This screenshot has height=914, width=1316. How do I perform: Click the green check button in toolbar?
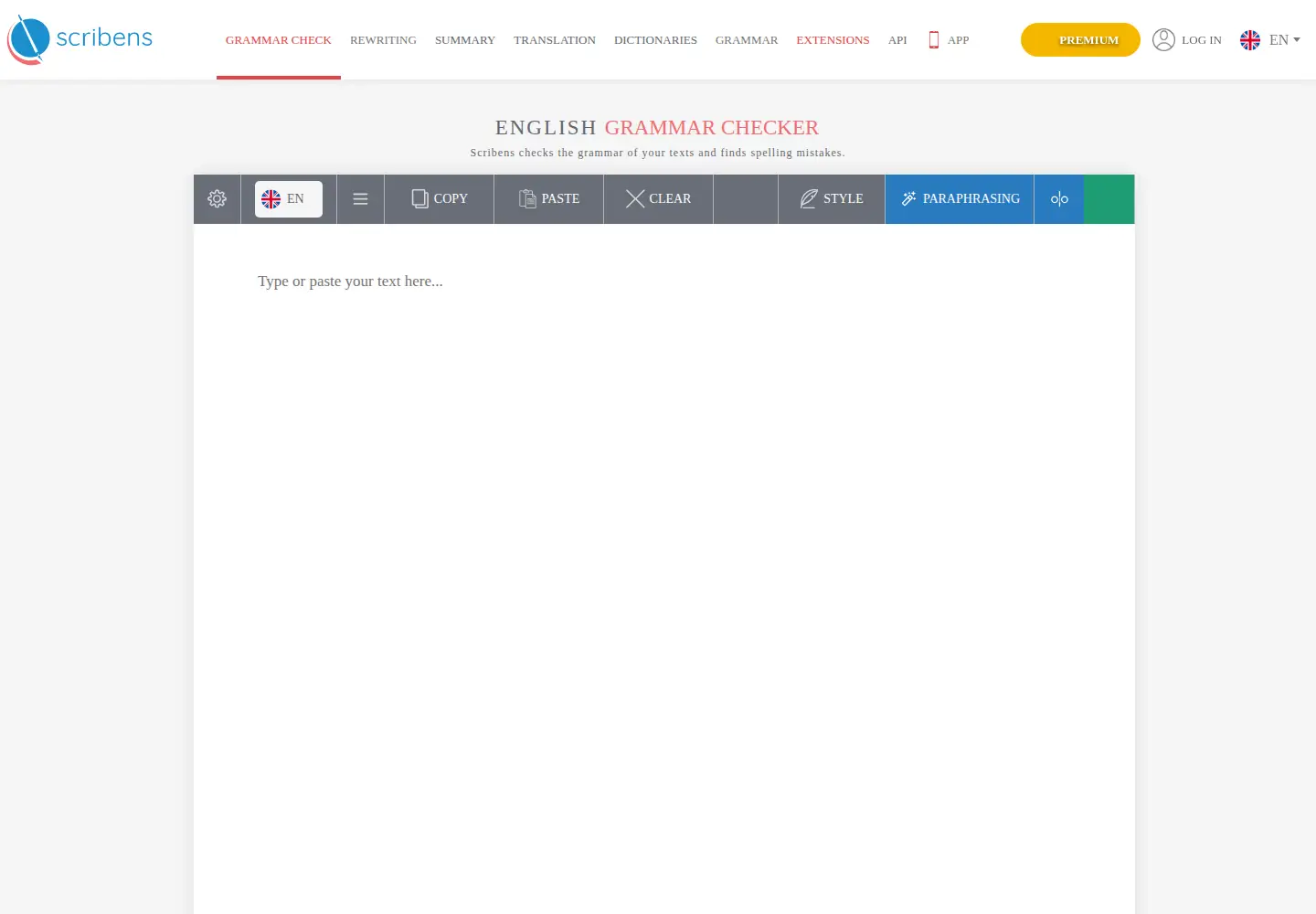tap(1109, 198)
